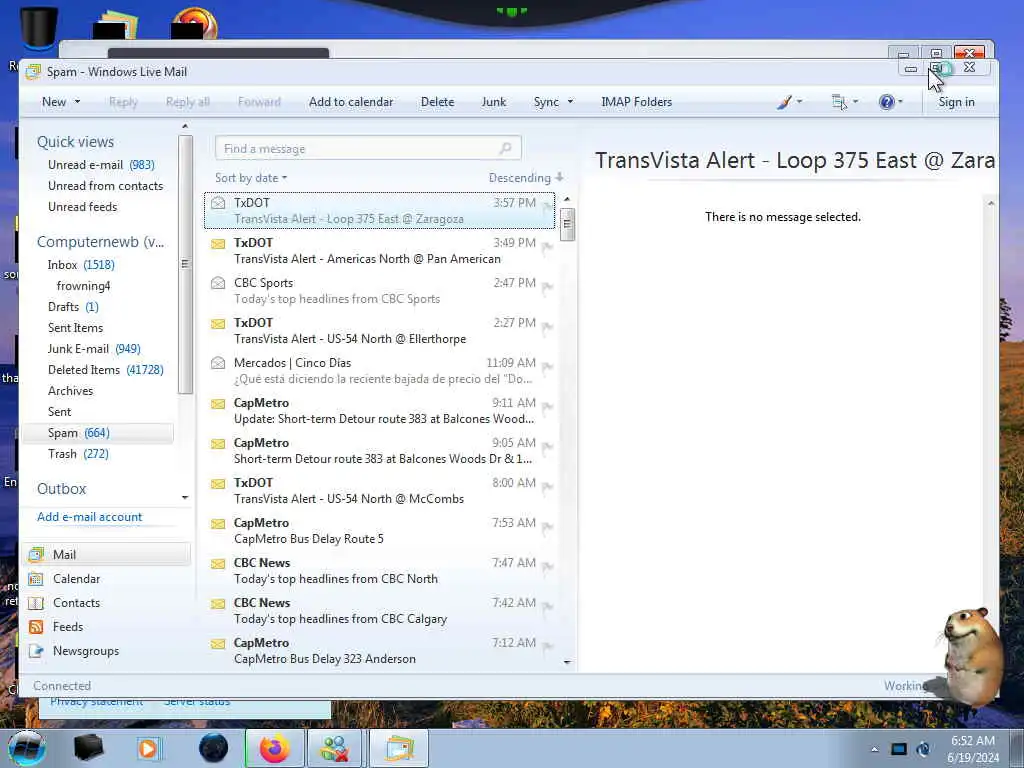This screenshot has height=768, width=1024.
Task: Click Add e-mail account link
Action: click(89, 517)
